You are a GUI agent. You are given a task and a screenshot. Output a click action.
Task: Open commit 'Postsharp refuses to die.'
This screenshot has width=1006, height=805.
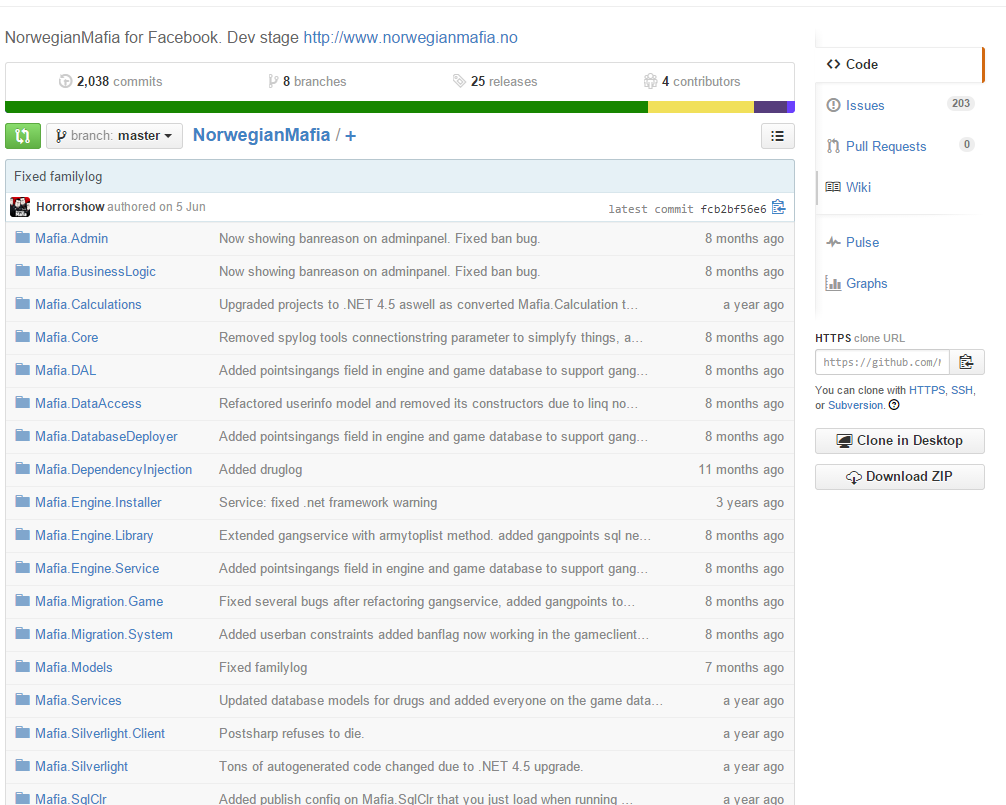(291, 734)
